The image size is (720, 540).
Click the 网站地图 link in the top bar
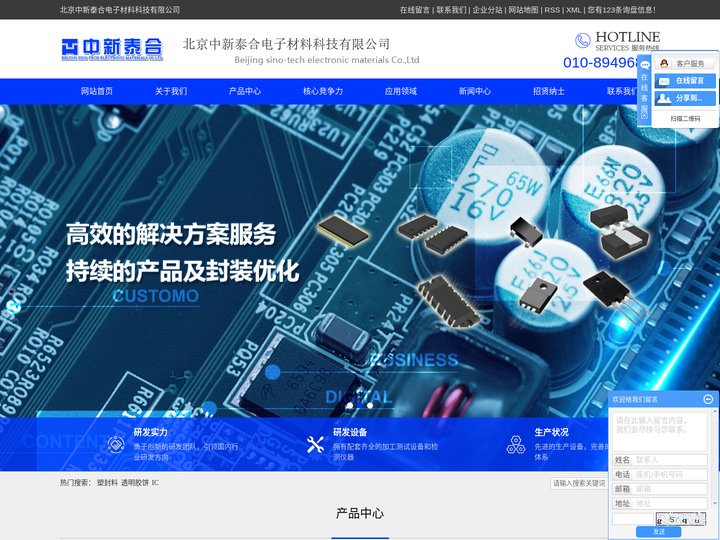click(523, 10)
